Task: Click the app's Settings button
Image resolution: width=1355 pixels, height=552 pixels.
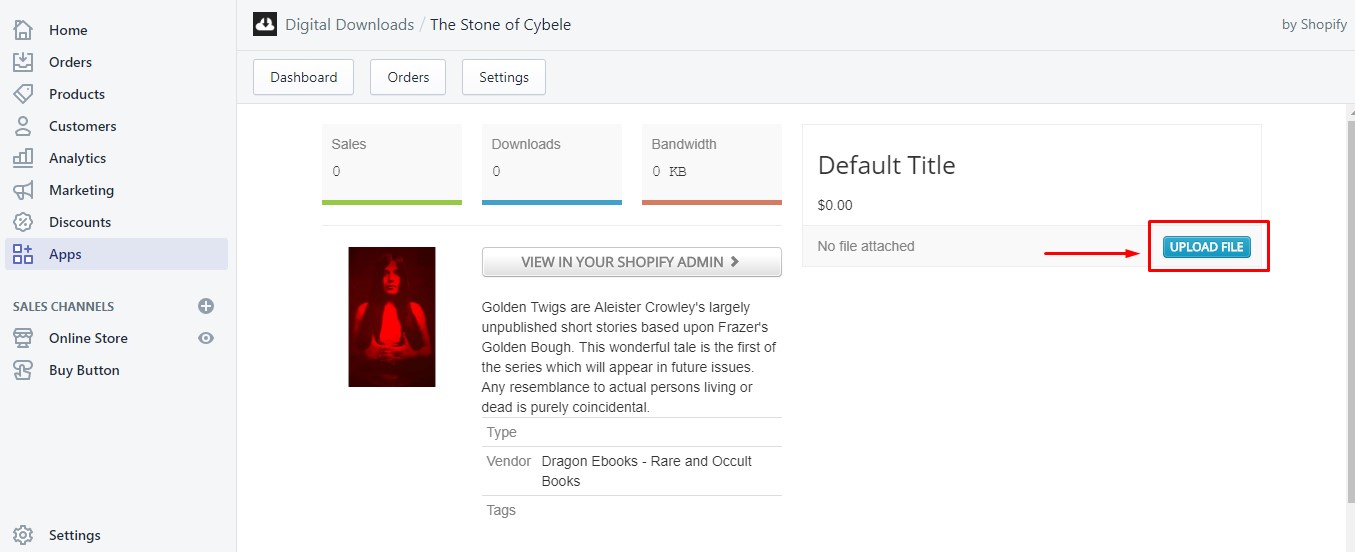Action: pos(504,77)
